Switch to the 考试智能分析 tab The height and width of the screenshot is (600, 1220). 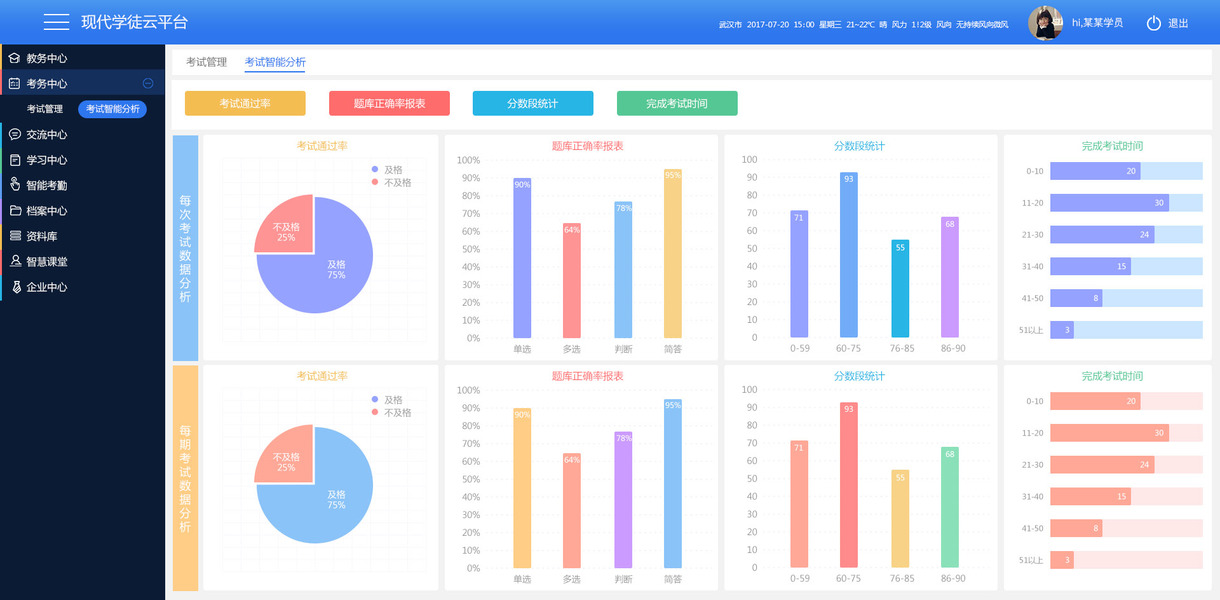[x=275, y=62]
